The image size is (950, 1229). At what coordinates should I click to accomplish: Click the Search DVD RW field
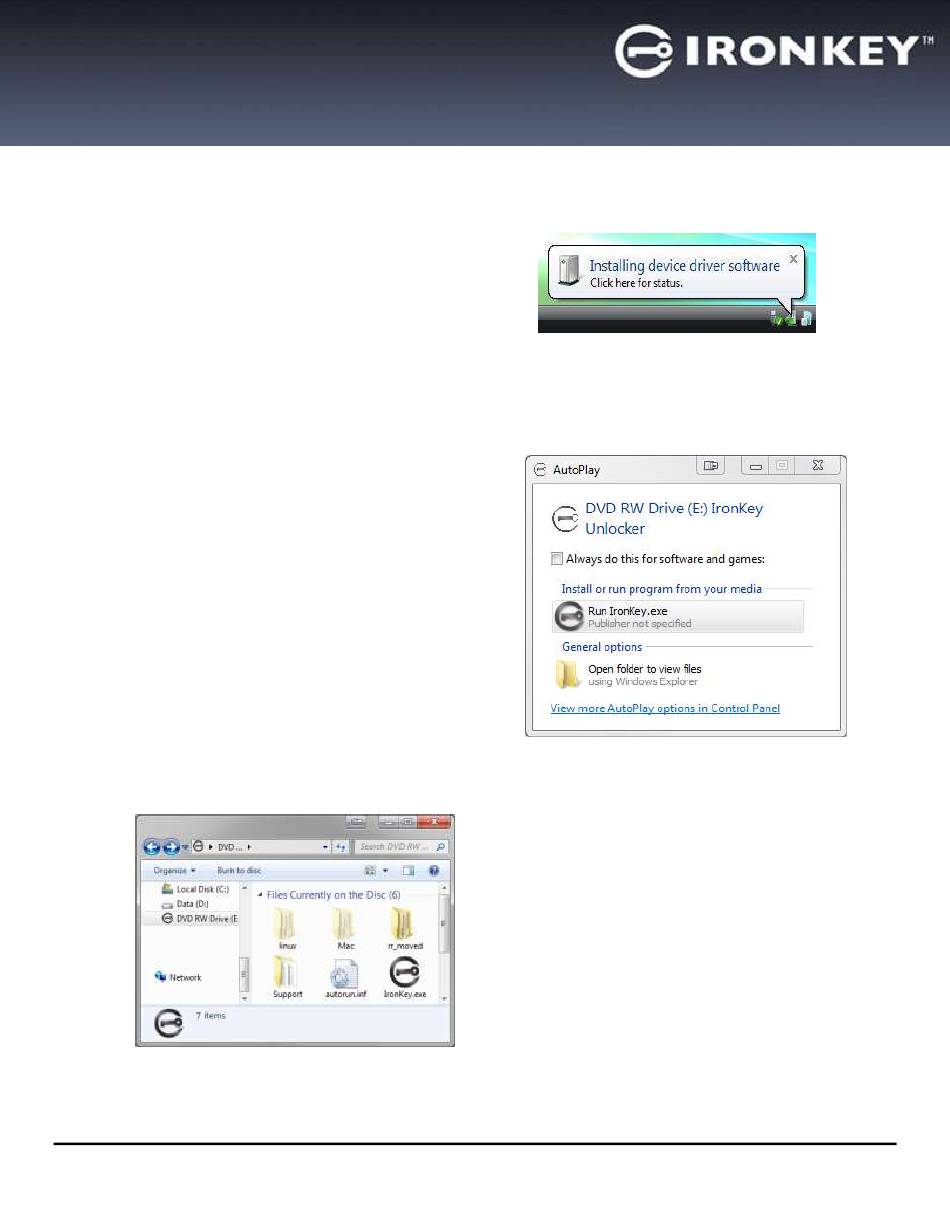pyautogui.click(x=402, y=847)
